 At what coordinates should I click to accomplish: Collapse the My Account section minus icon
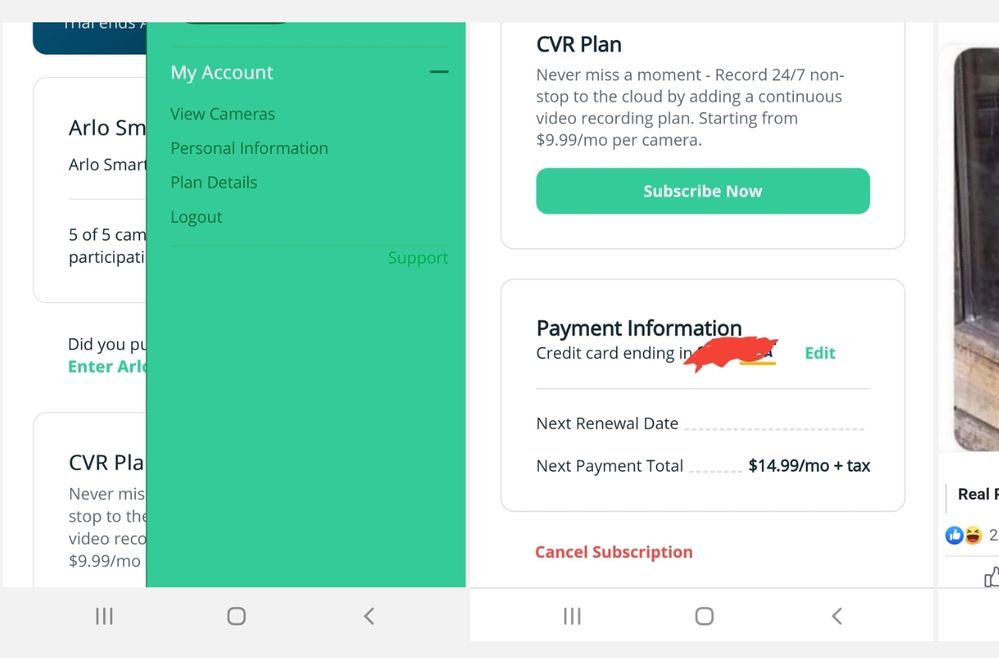click(439, 72)
